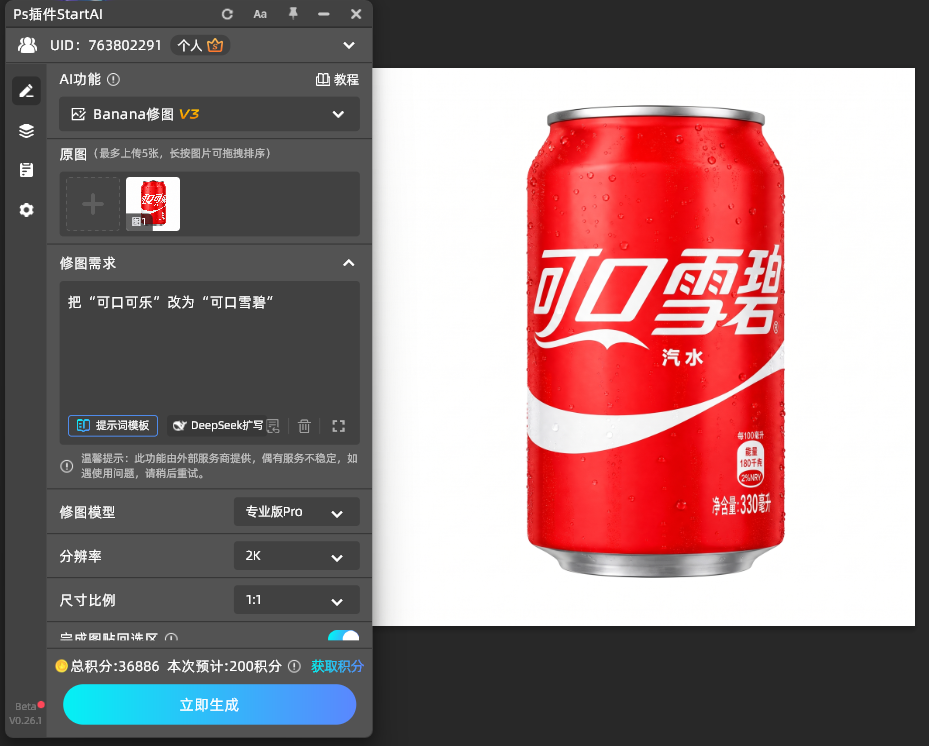The width and height of the screenshot is (929, 746).
Task: Open the Aa font size setting
Action: 260,14
